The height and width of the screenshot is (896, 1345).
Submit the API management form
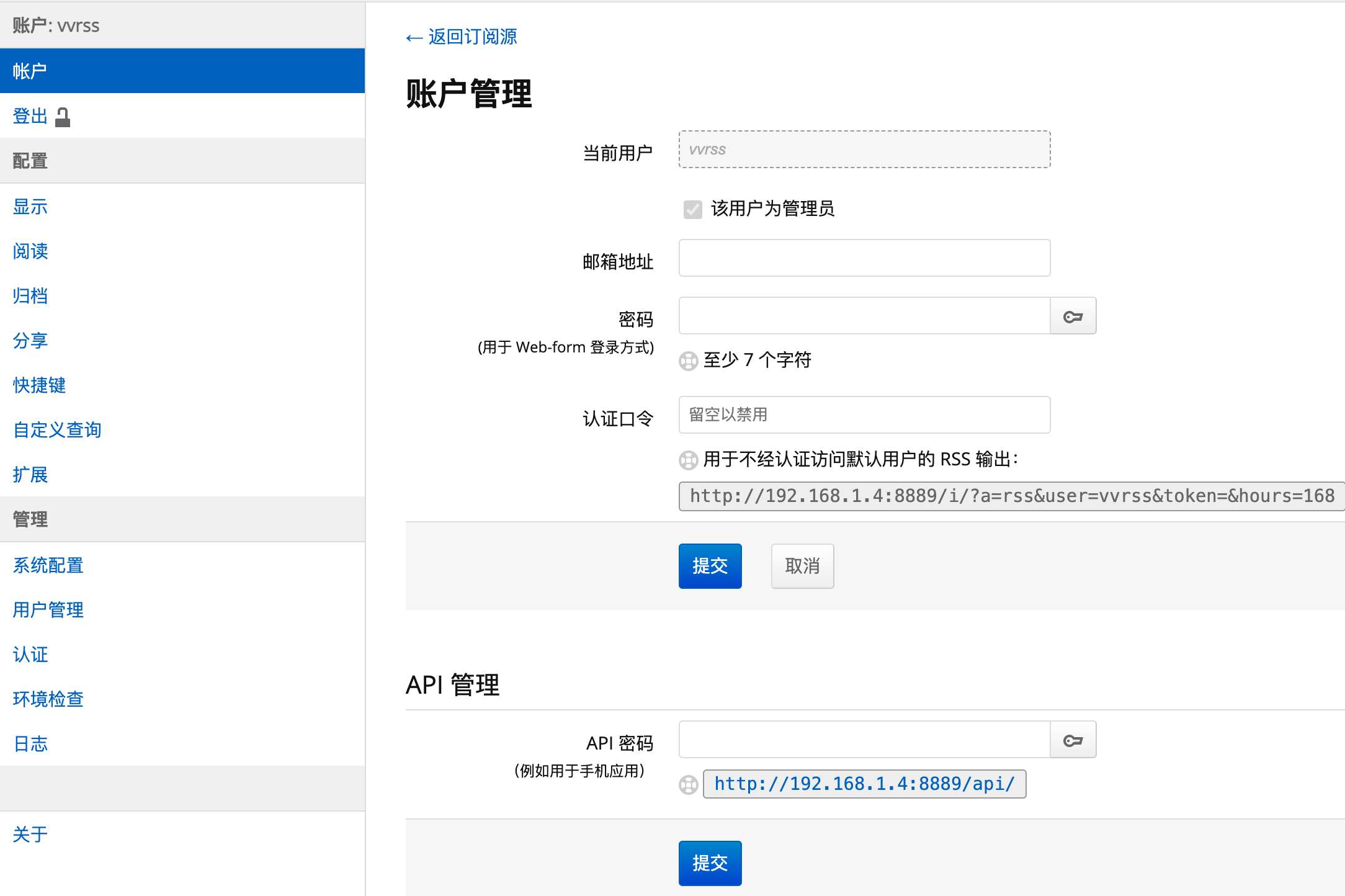(x=710, y=863)
